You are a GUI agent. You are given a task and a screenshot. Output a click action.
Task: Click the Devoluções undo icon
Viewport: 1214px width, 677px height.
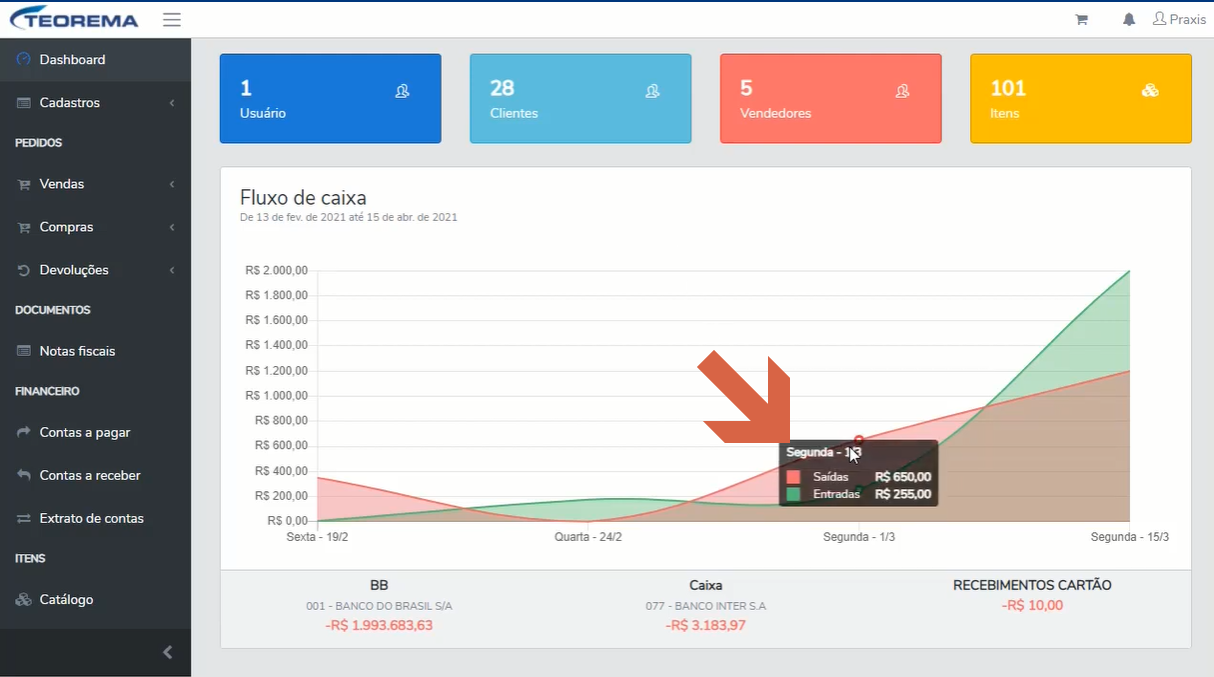click(x=24, y=270)
